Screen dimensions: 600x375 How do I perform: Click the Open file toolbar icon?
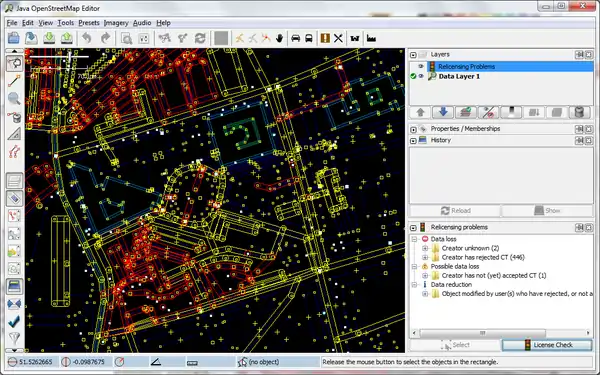tap(14, 38)
